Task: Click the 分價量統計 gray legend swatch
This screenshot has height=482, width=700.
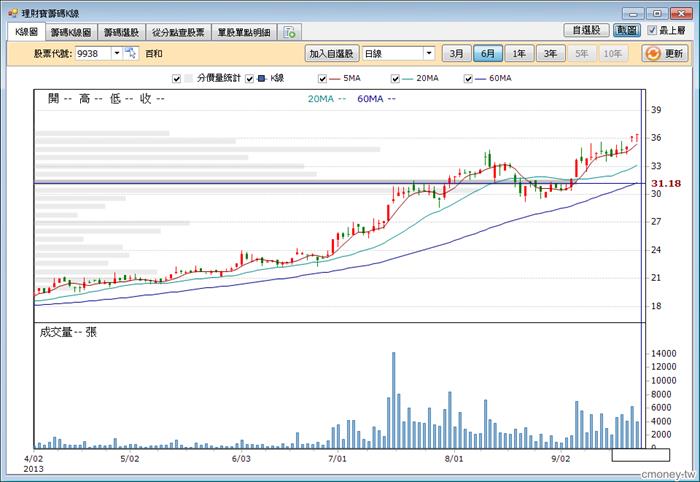Action: 188,79
